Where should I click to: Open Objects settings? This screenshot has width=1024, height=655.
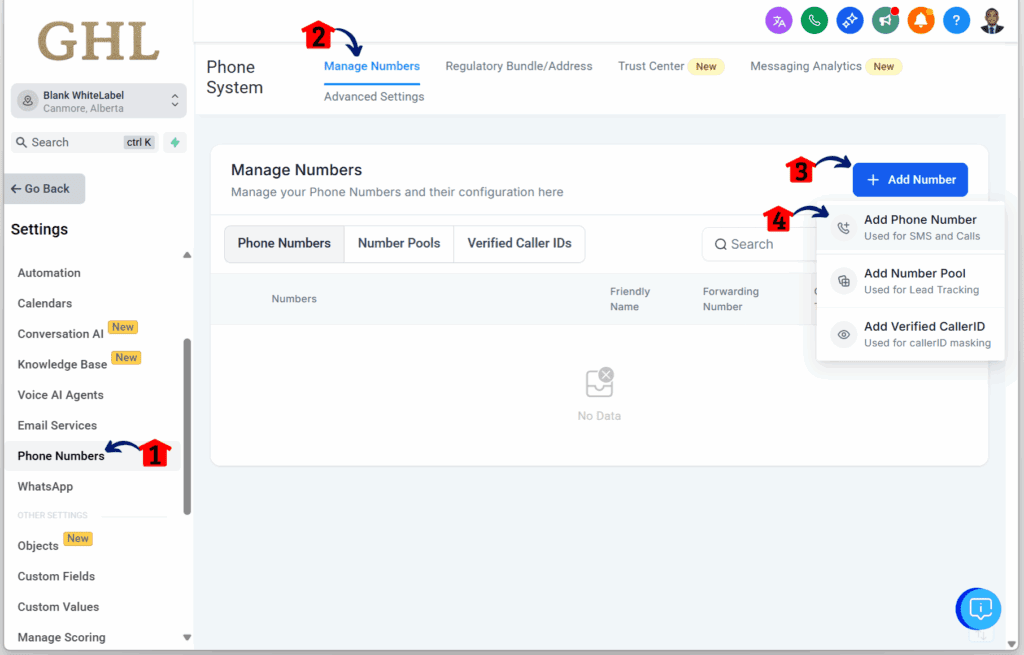tap(38, 546)
